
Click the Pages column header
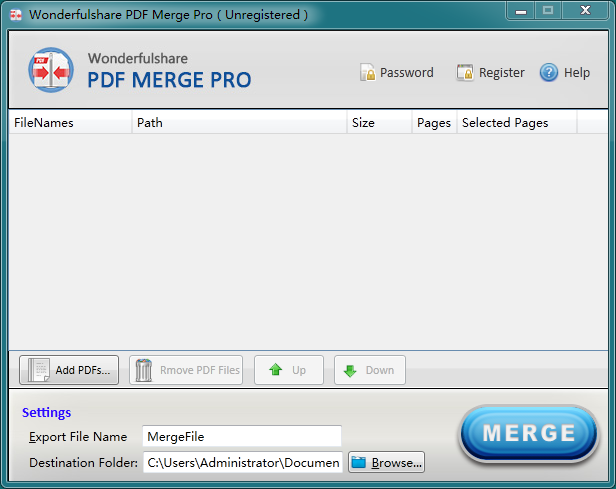click(434, 123)
